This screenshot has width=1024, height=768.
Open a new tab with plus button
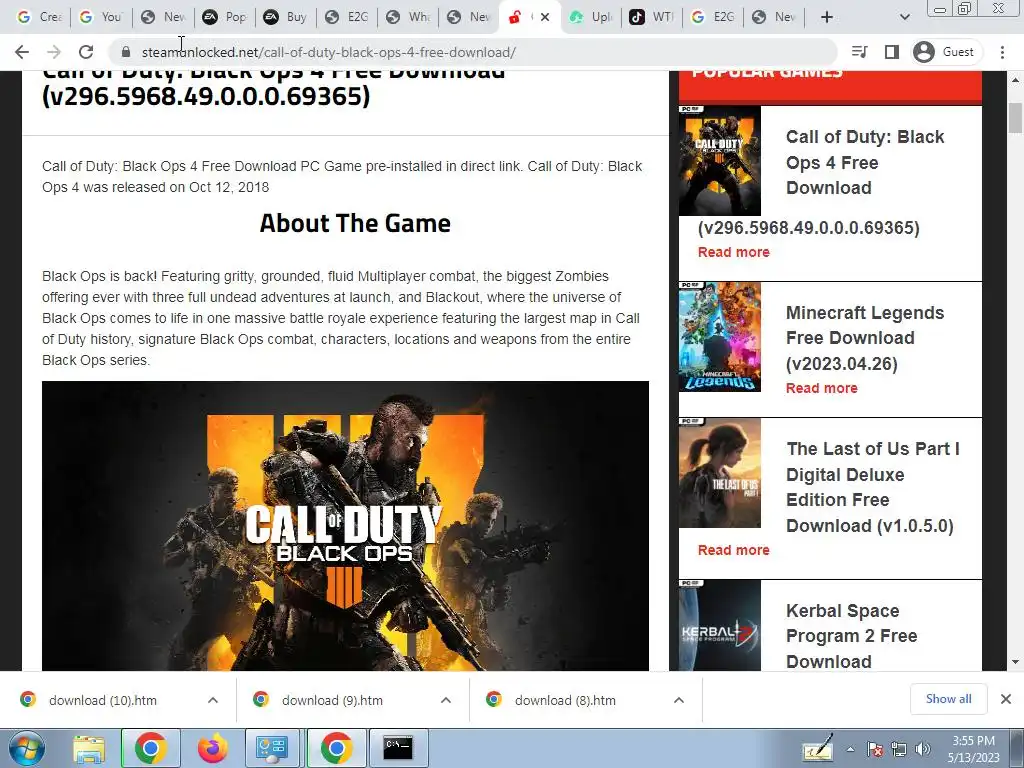[827, 17]
